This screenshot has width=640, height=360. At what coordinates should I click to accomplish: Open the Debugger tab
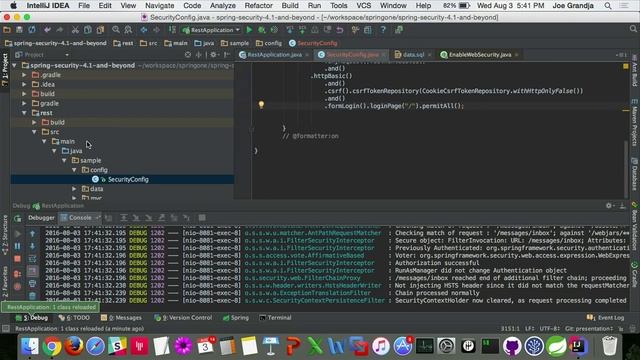(x=41, y=218)
